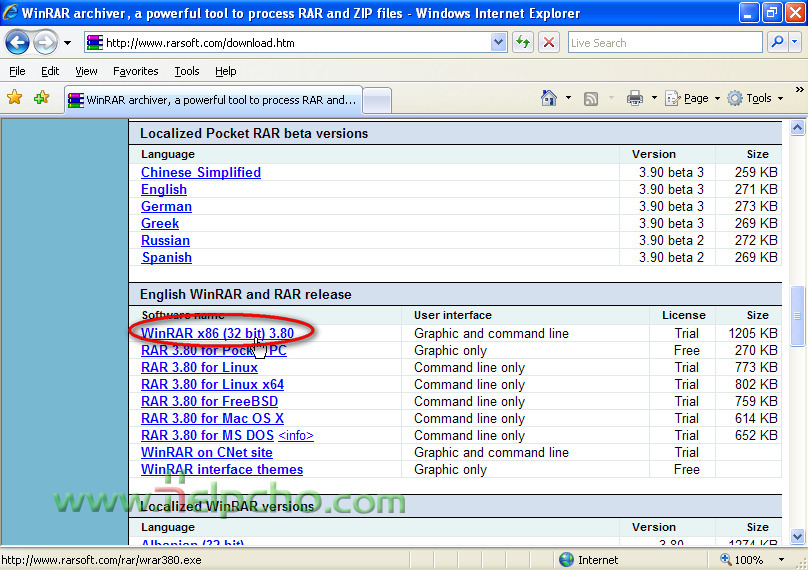Click the 'English WinRAR and RAR release' heading
This screenshot has height=570, width=808.
246,294
